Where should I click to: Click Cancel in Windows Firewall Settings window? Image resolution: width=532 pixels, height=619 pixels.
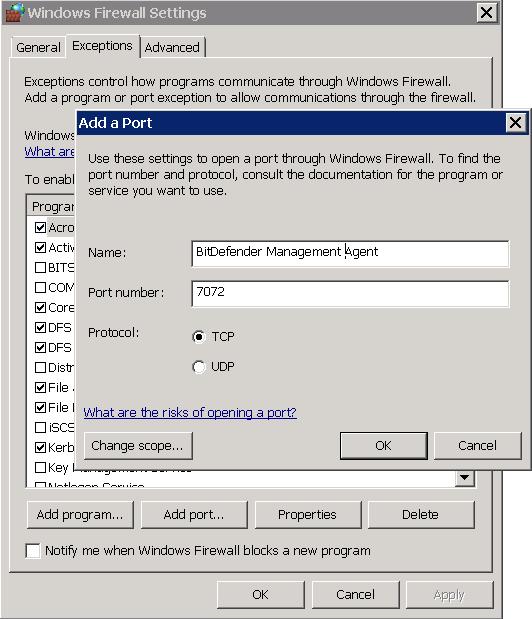tap(356, 595)
